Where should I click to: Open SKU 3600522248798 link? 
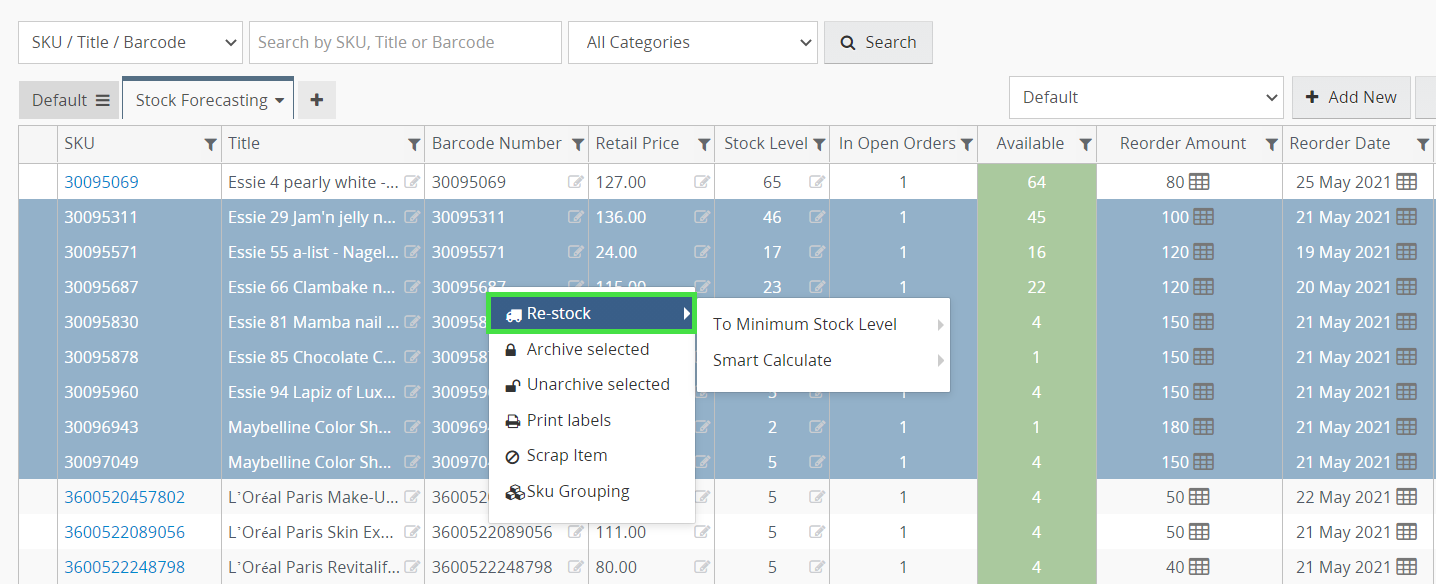tap(125, 567)
